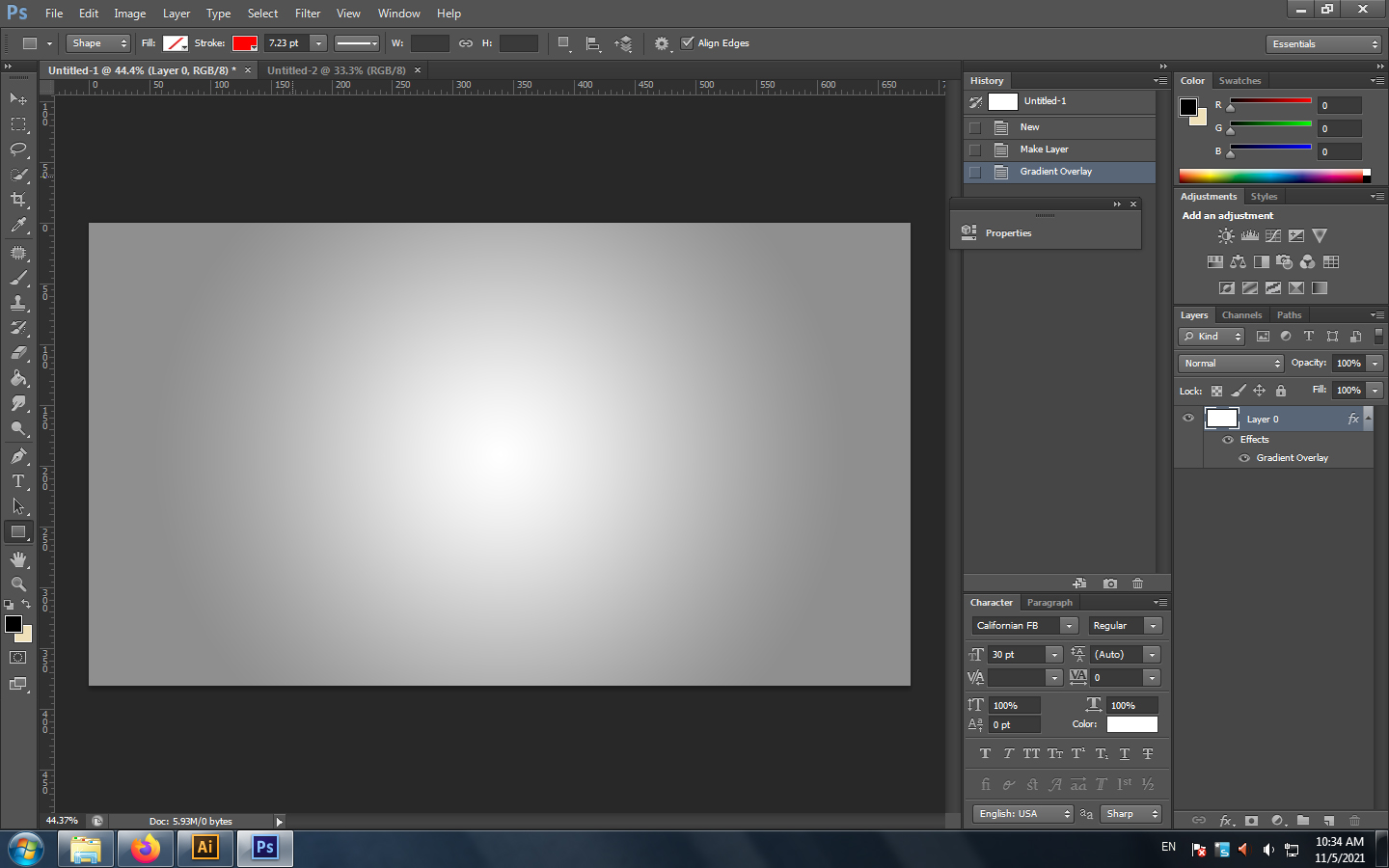Expand the Californian FB font dropdown

(1068, 626)
